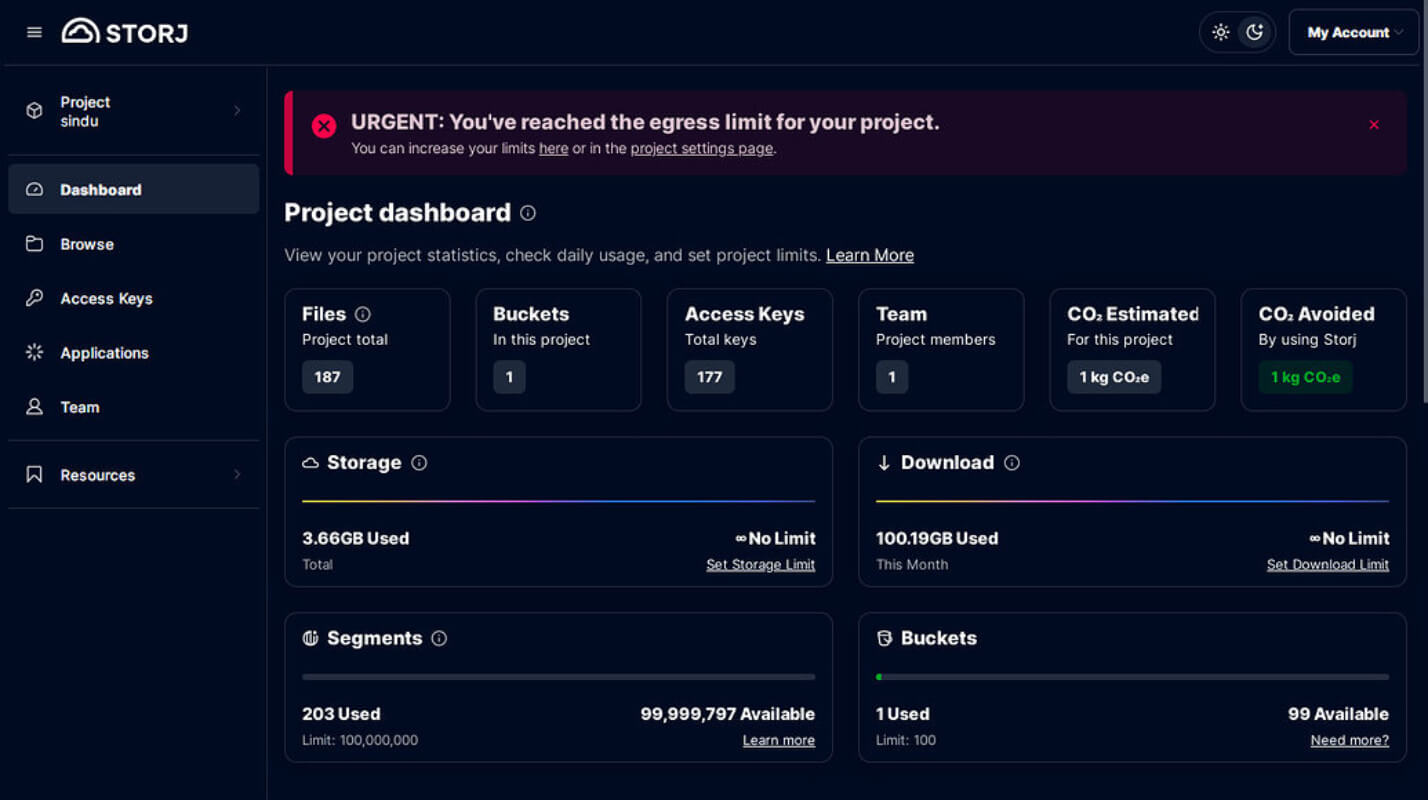This screenshot has width=1428, height=800.
Task: Click info icon on Files card
Action: tap(362, 314)
